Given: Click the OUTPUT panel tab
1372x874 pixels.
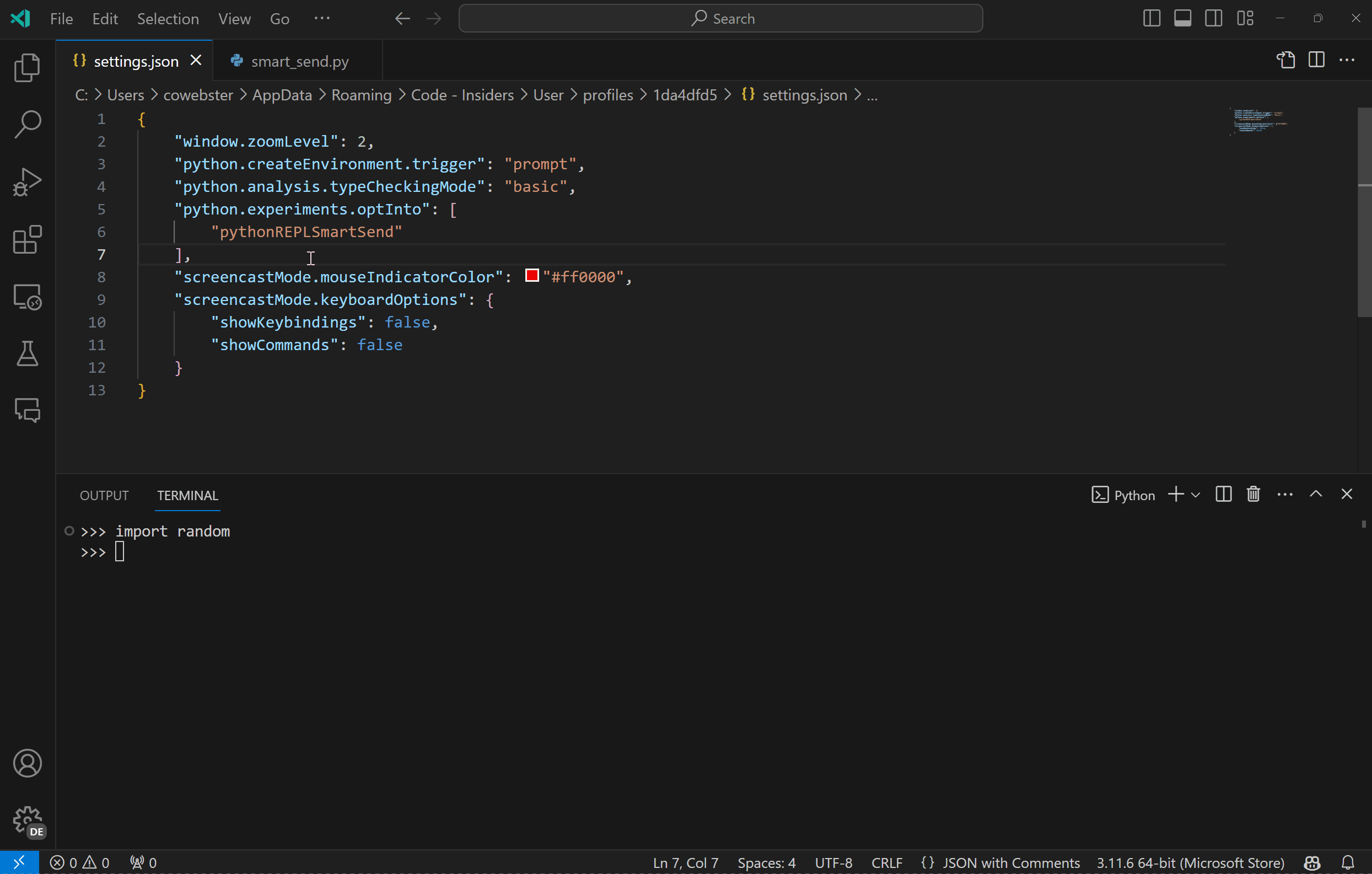Looking at the screenshot, I should pos(103,494).
